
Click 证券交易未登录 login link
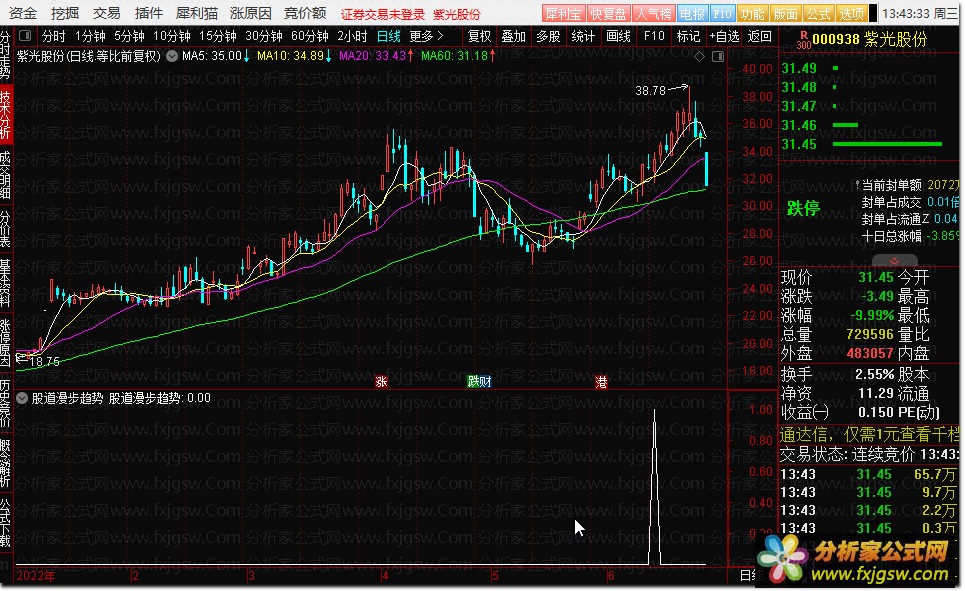click(383, 14)
